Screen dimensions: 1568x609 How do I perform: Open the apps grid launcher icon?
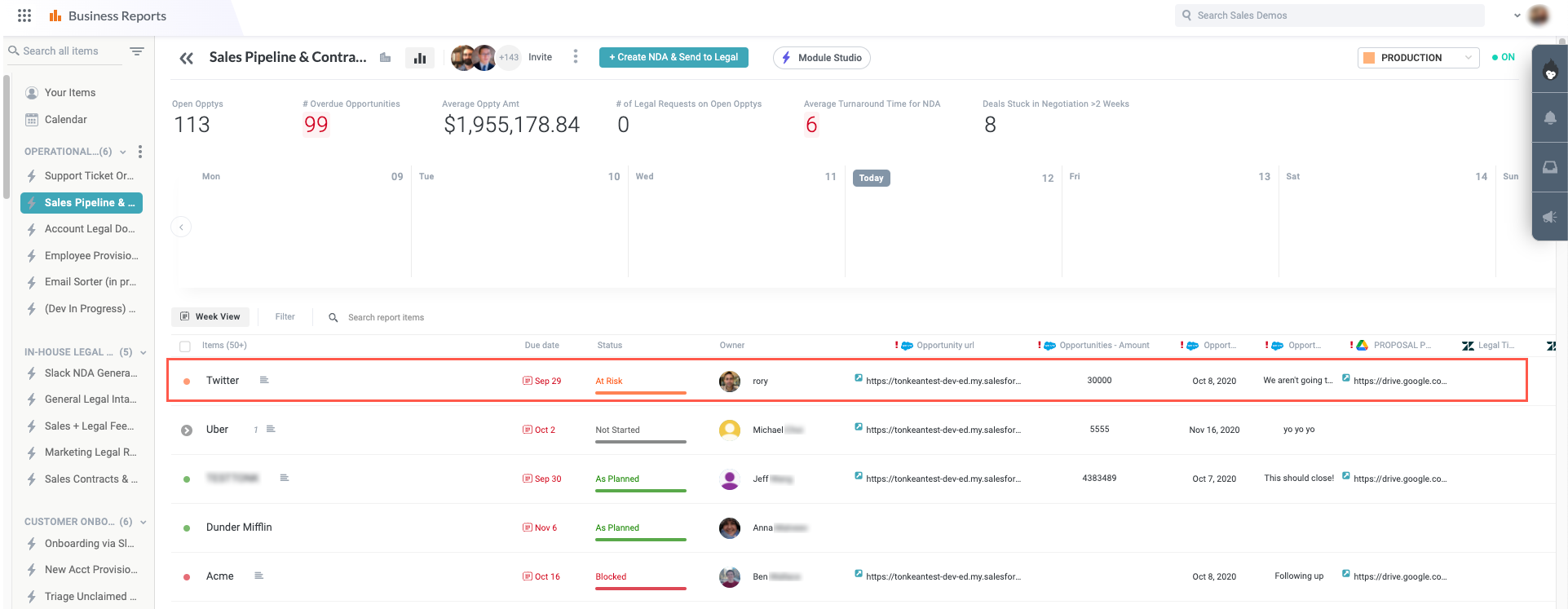pos(24,15)
